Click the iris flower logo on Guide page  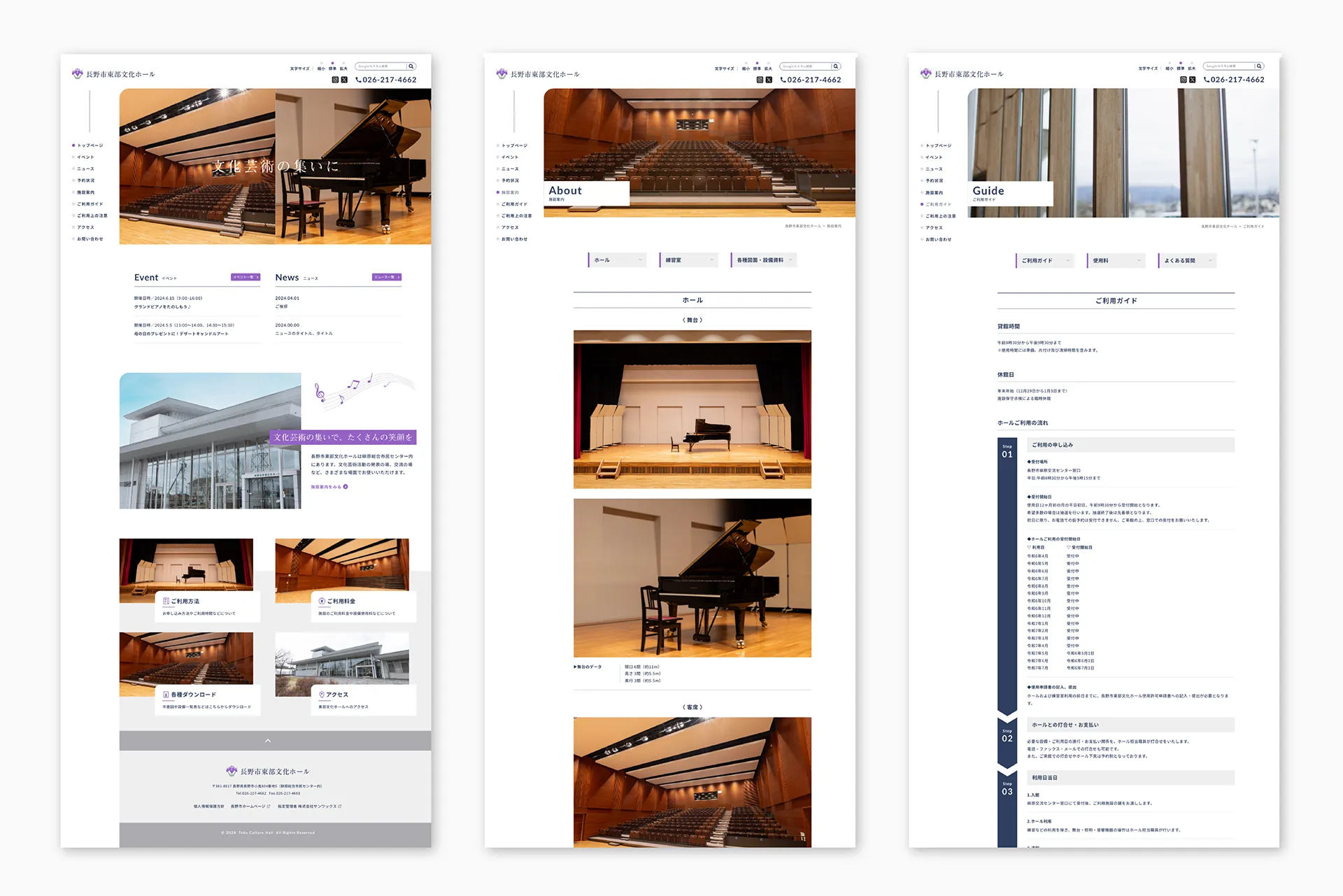926,73
